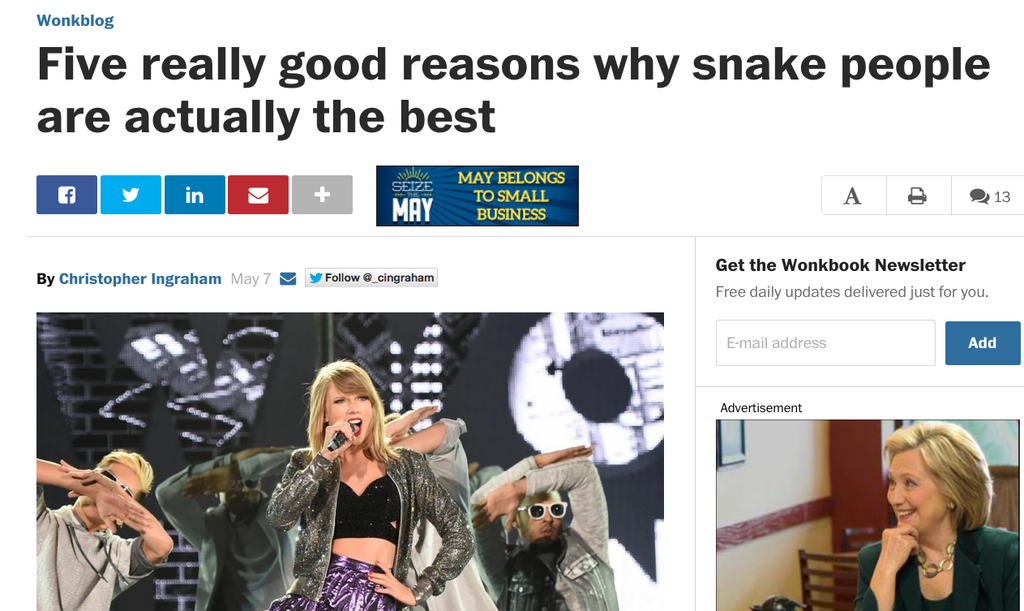Screen dimensions: 1024x611
Task: Click the Add newsletter button
Action: point(982,343)
